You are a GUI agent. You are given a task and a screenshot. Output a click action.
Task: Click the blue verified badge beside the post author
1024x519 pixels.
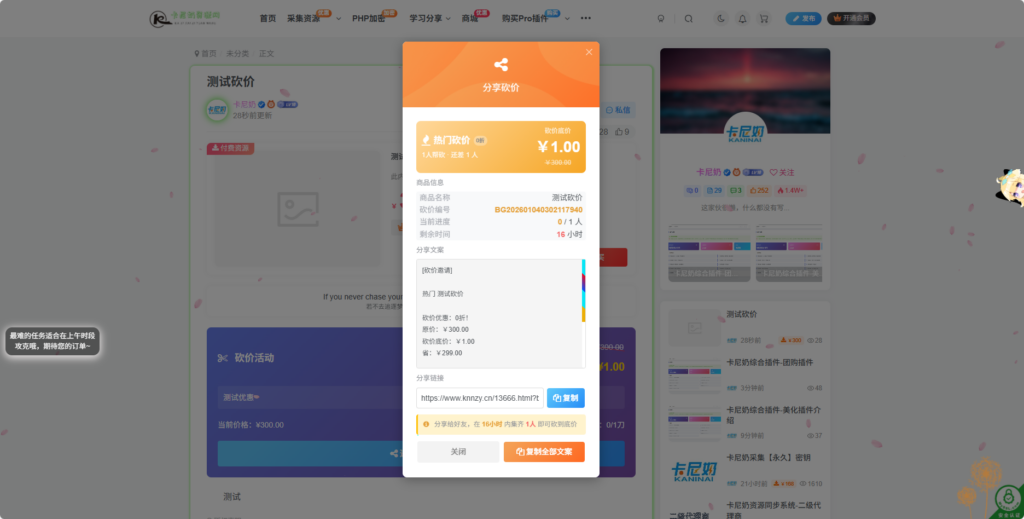click(x=261, y=104)
